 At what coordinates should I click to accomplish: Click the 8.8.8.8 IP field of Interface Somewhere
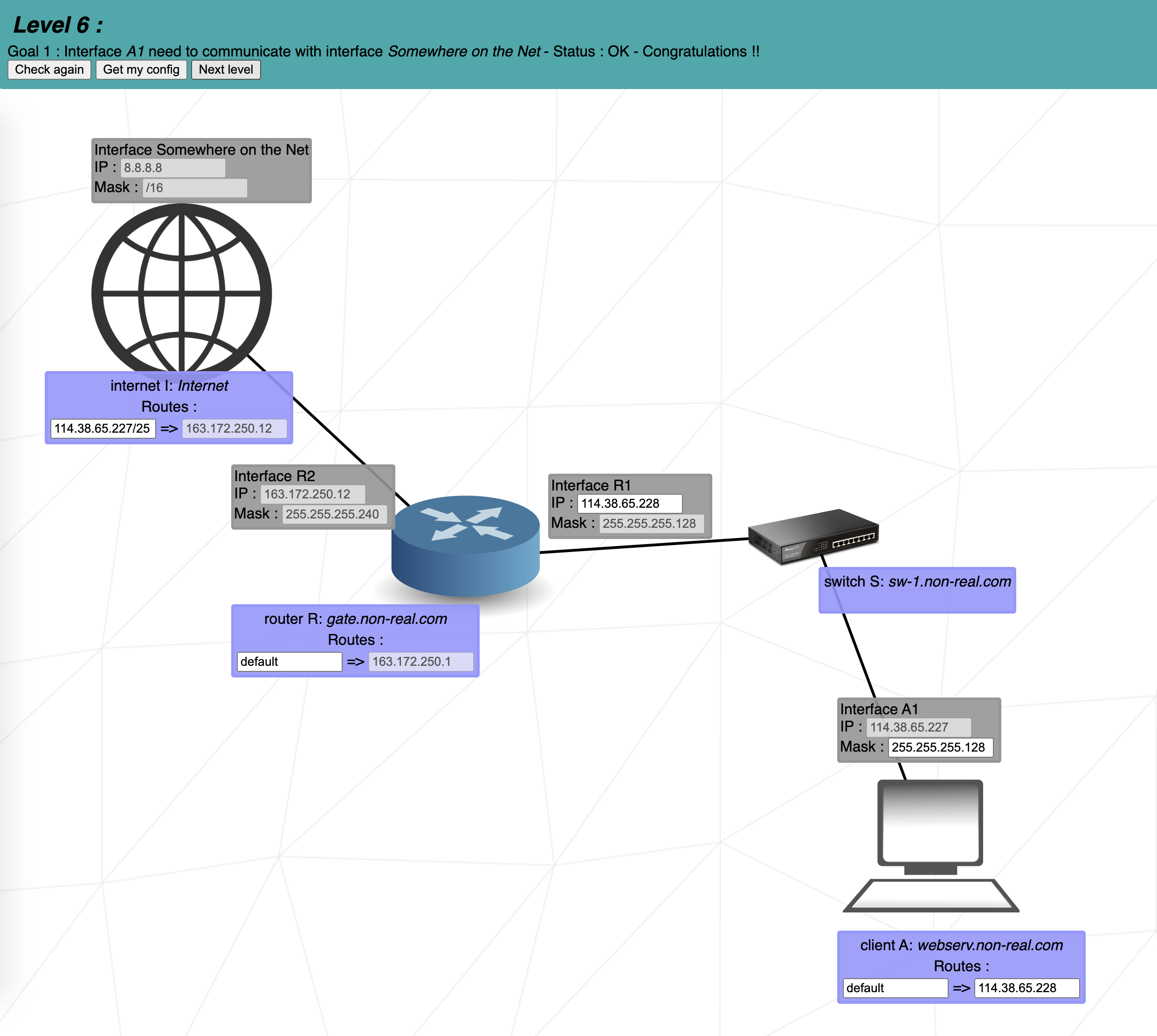pyautogui.click(x=173, y=168)
